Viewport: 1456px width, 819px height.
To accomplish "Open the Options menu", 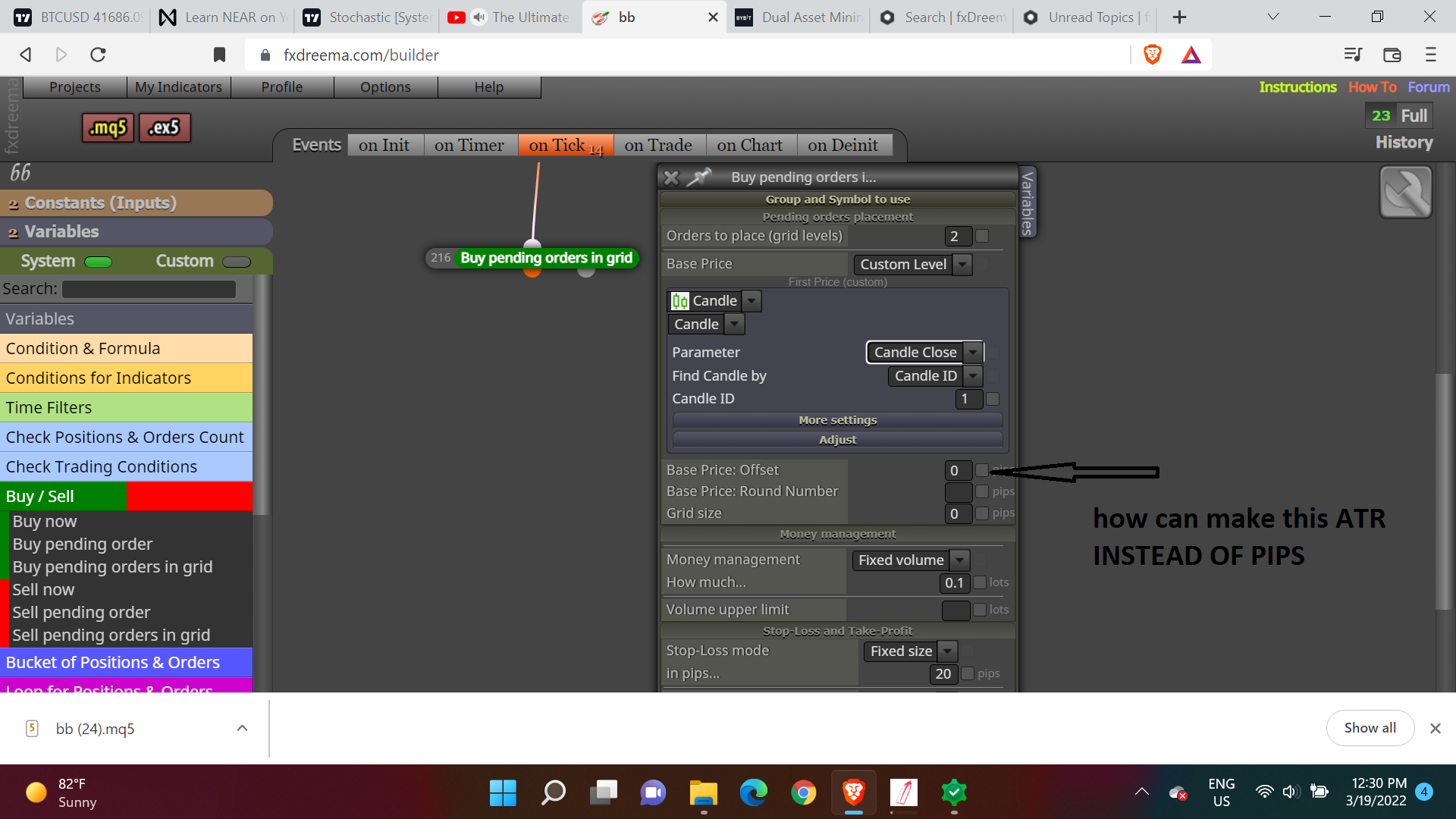I will coord(385,87).
